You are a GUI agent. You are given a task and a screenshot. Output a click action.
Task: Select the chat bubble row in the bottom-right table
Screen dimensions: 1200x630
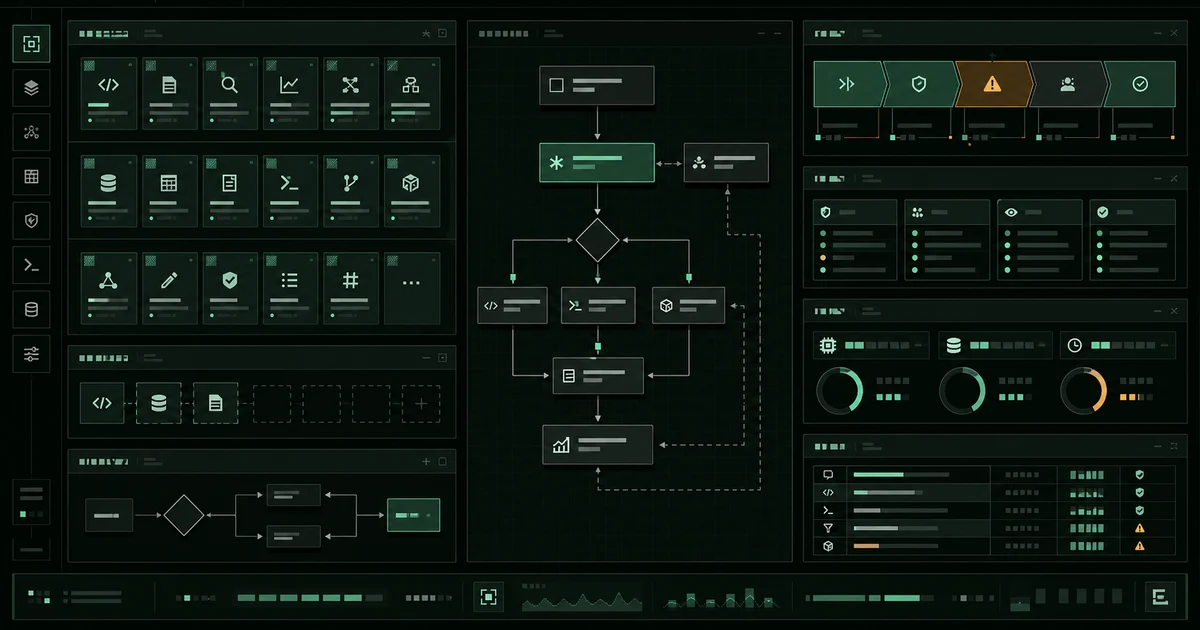pyautogui.click(x=995, y=475)
